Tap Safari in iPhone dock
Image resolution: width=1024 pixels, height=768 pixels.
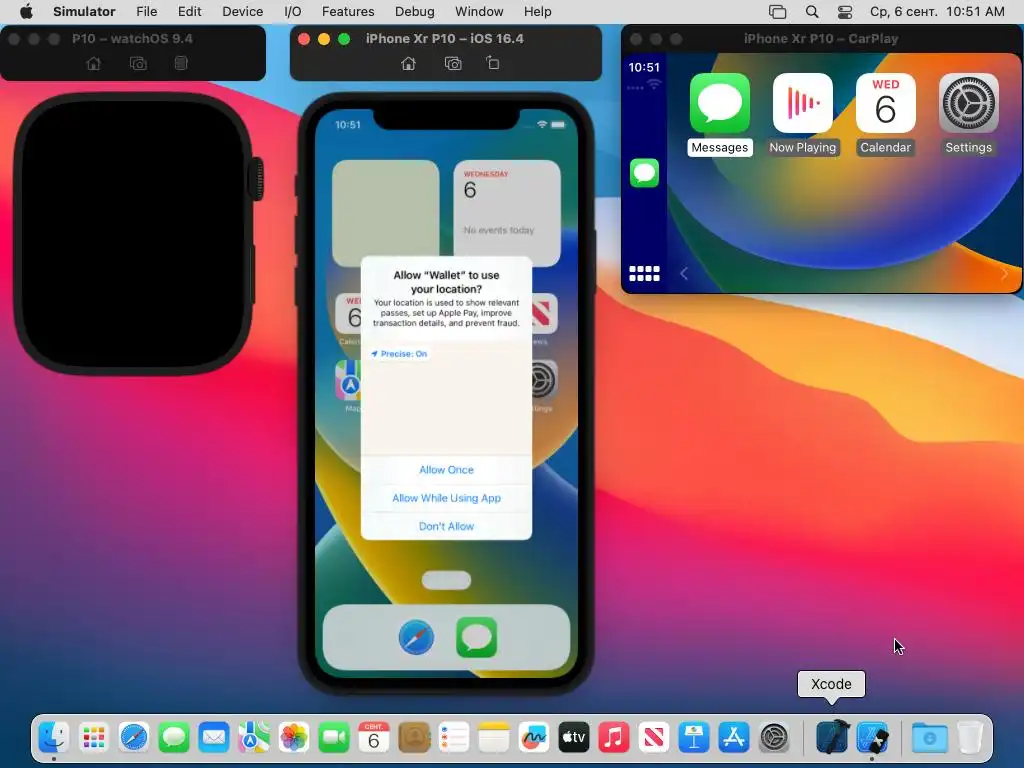[416, 637]
